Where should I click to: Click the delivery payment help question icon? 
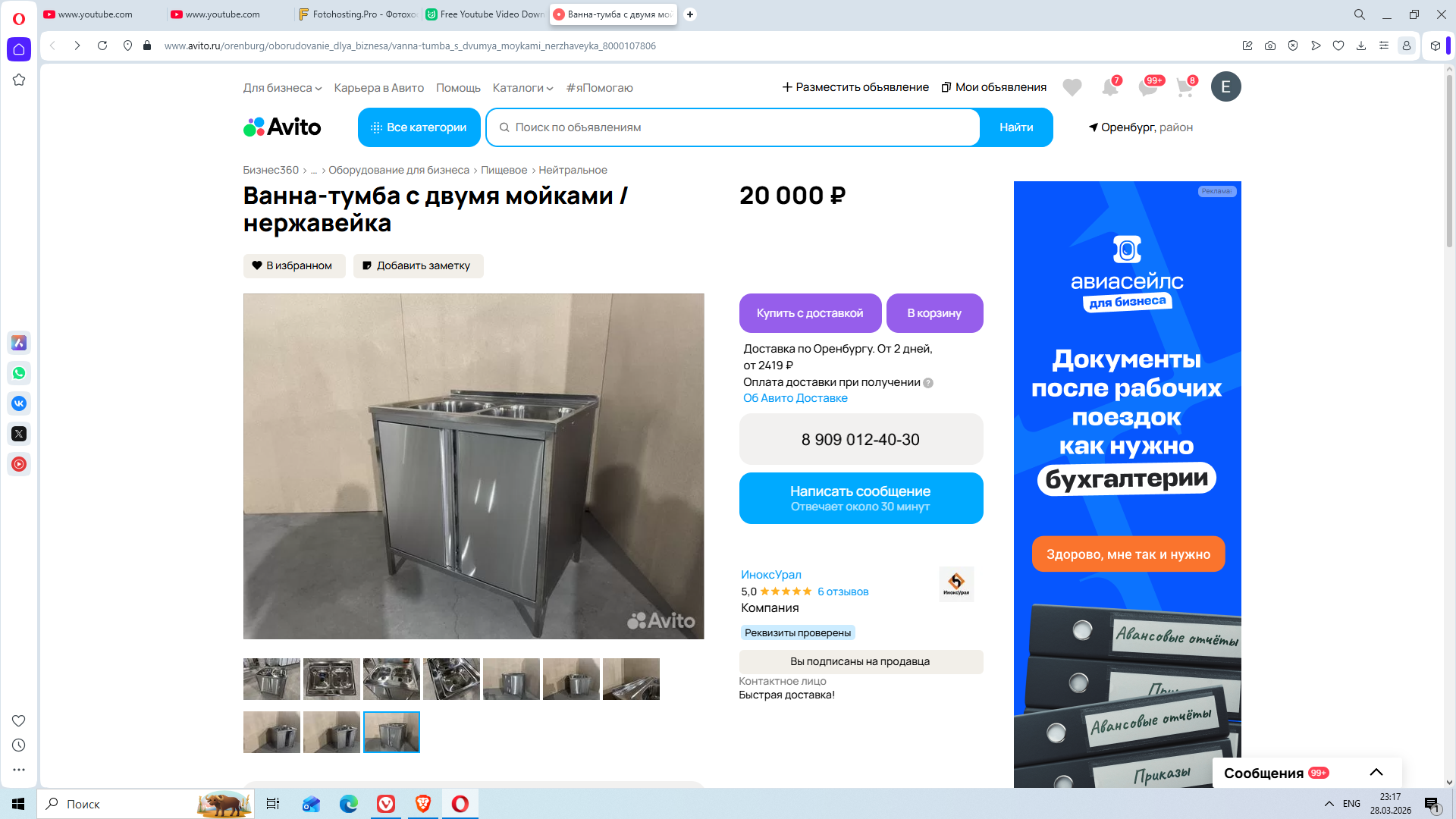[928, 383]
